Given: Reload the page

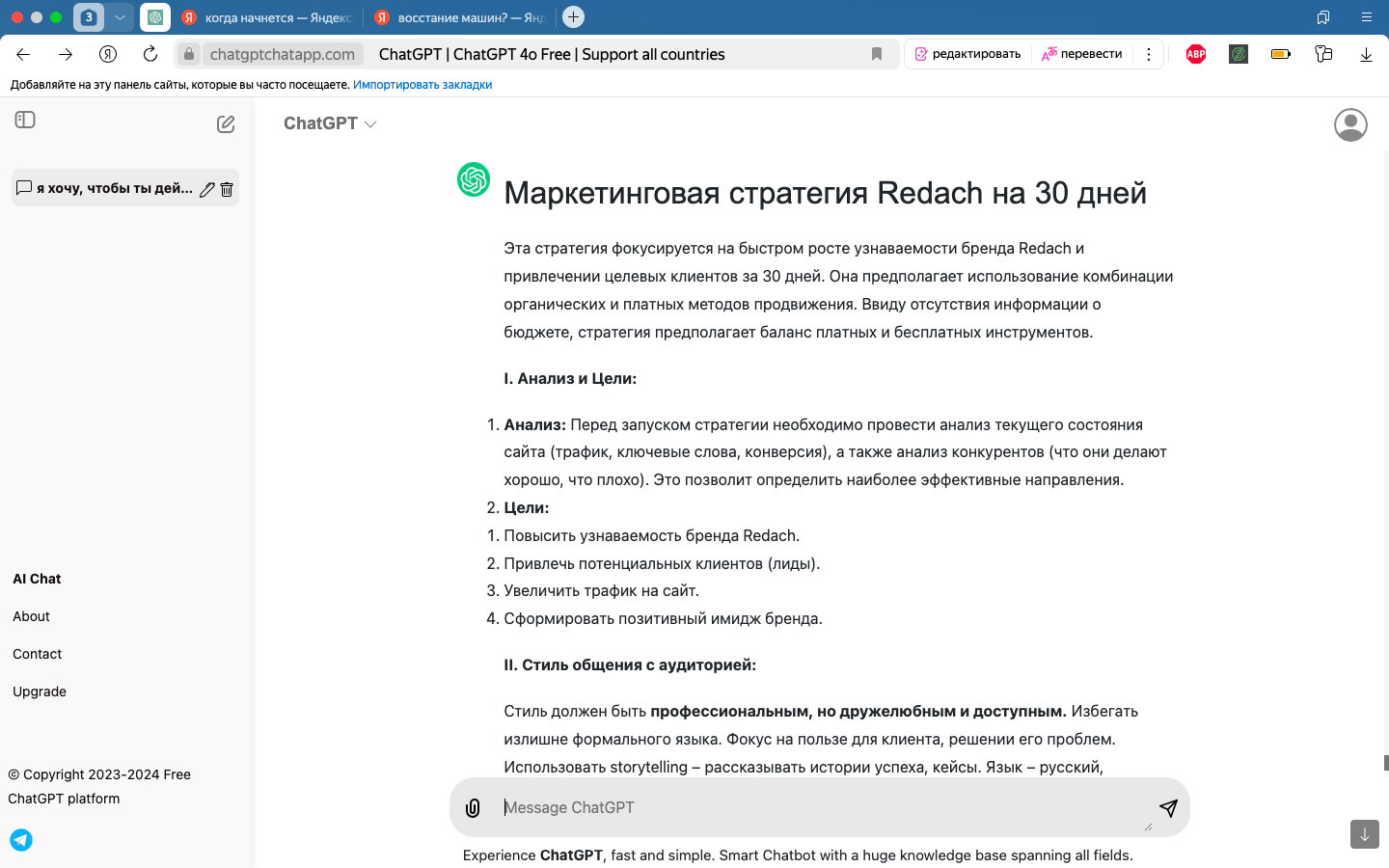Looking at the screenshot, I should coord(150,54).
